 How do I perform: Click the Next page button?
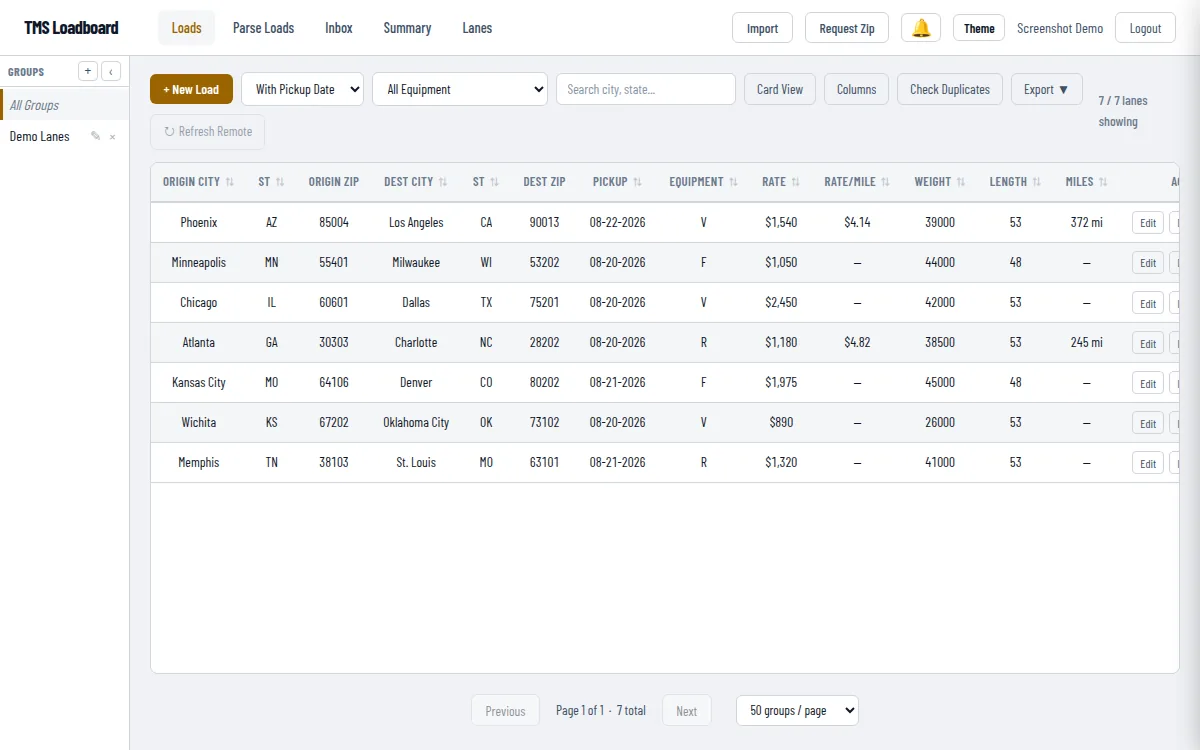(x=686, y=711)
